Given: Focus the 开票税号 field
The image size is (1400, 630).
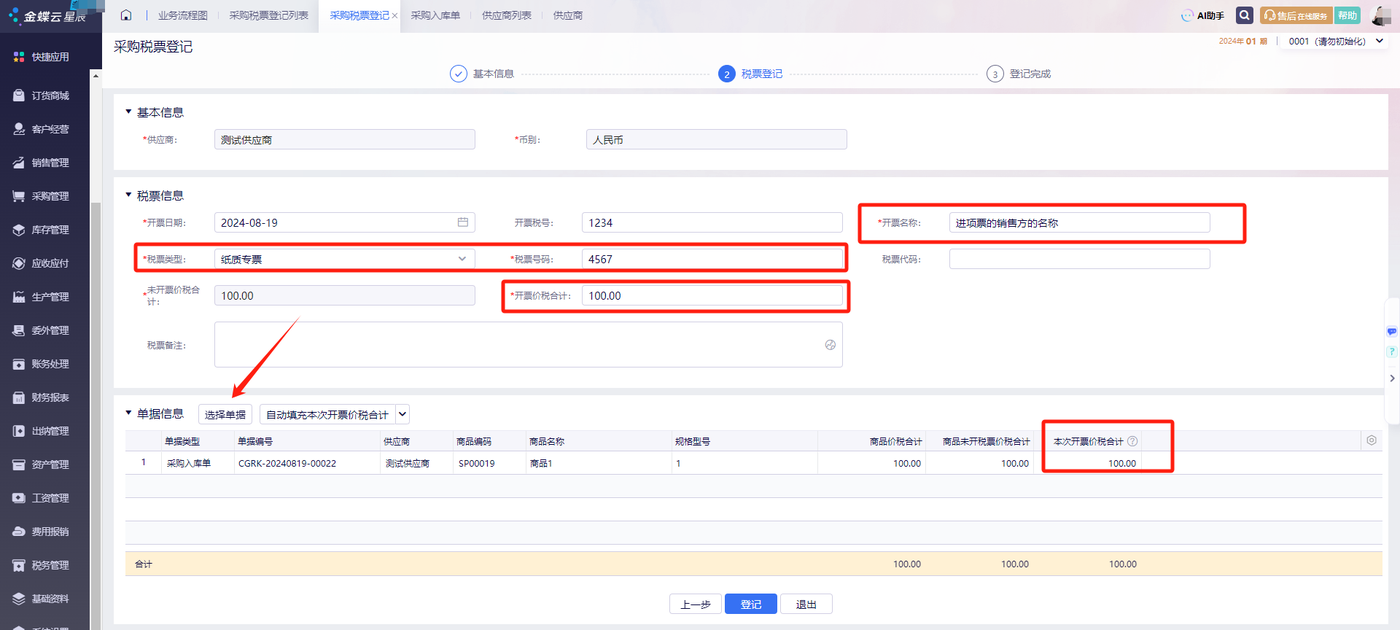Looking at the screenshot, I should pos(712,222).
